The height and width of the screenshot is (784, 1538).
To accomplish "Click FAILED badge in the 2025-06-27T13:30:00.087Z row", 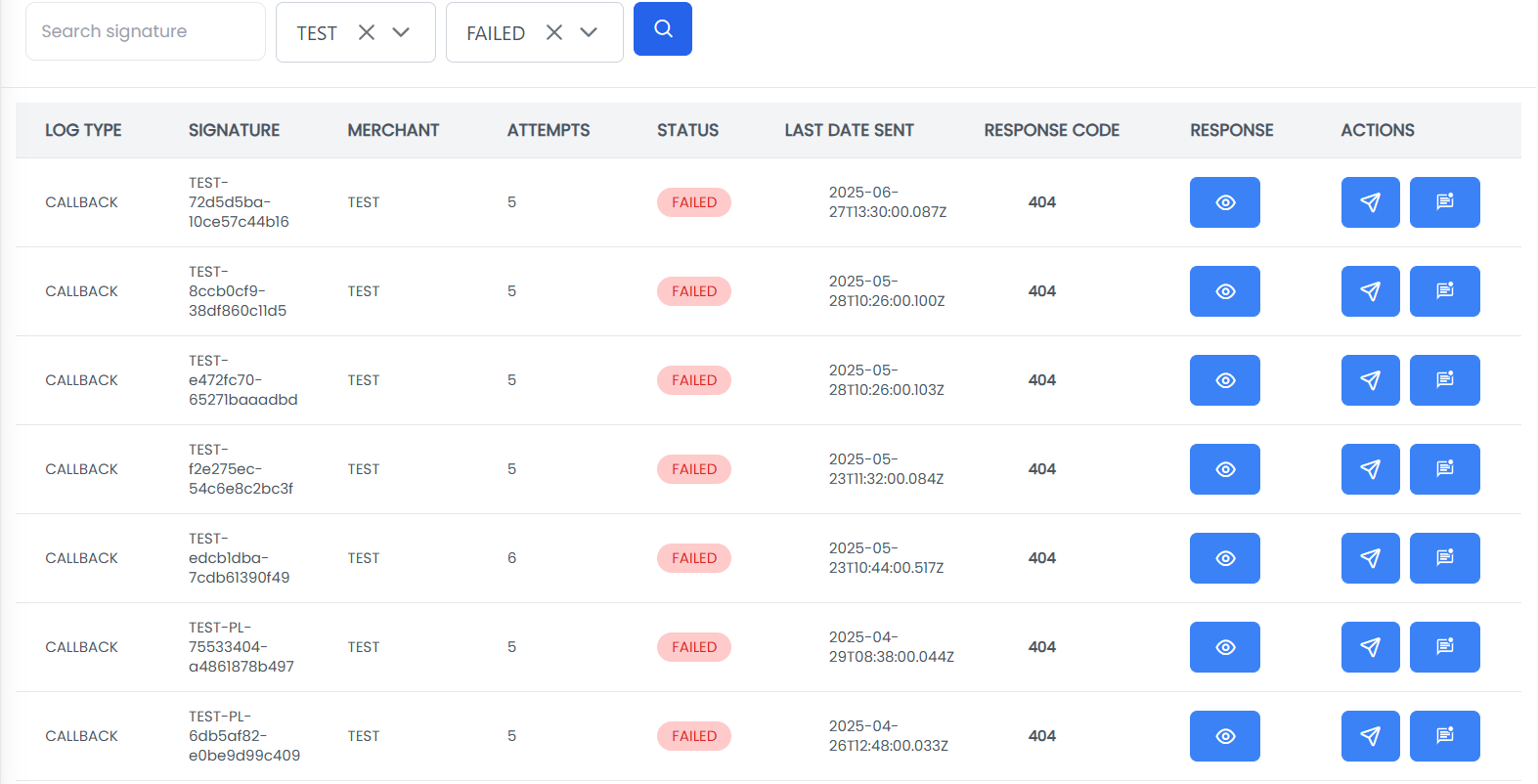I will (694, 202).
